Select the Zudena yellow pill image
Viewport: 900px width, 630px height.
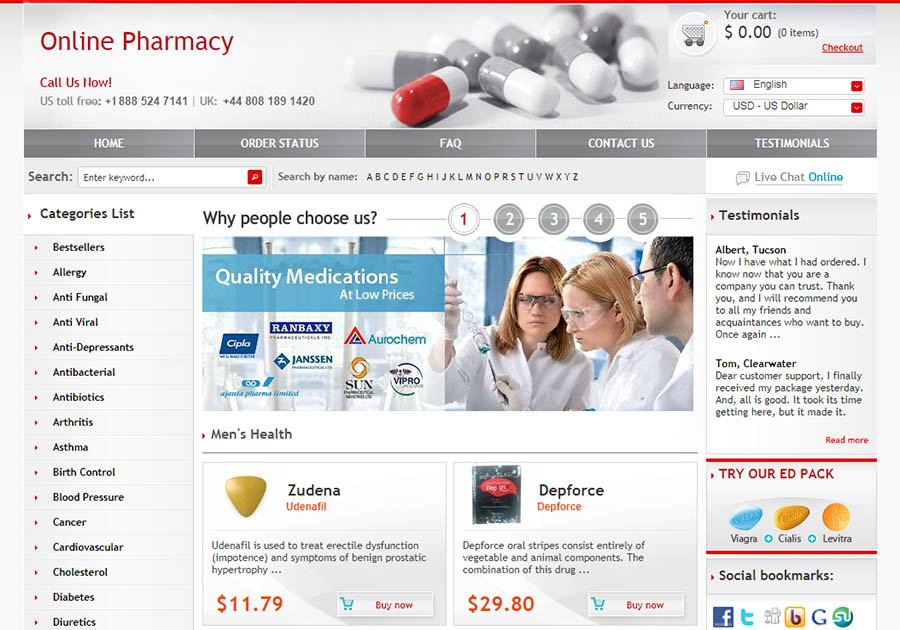246,496
